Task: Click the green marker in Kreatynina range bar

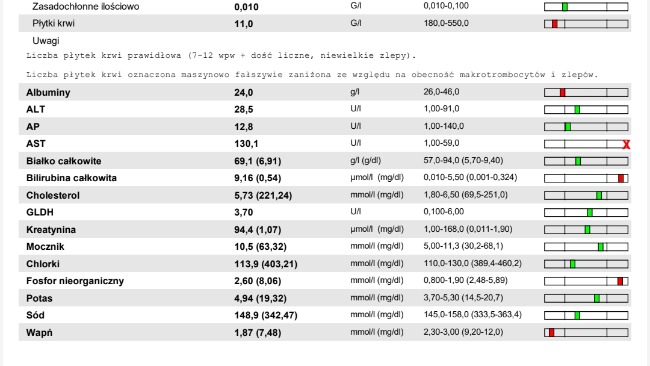Action: [587, 230]
